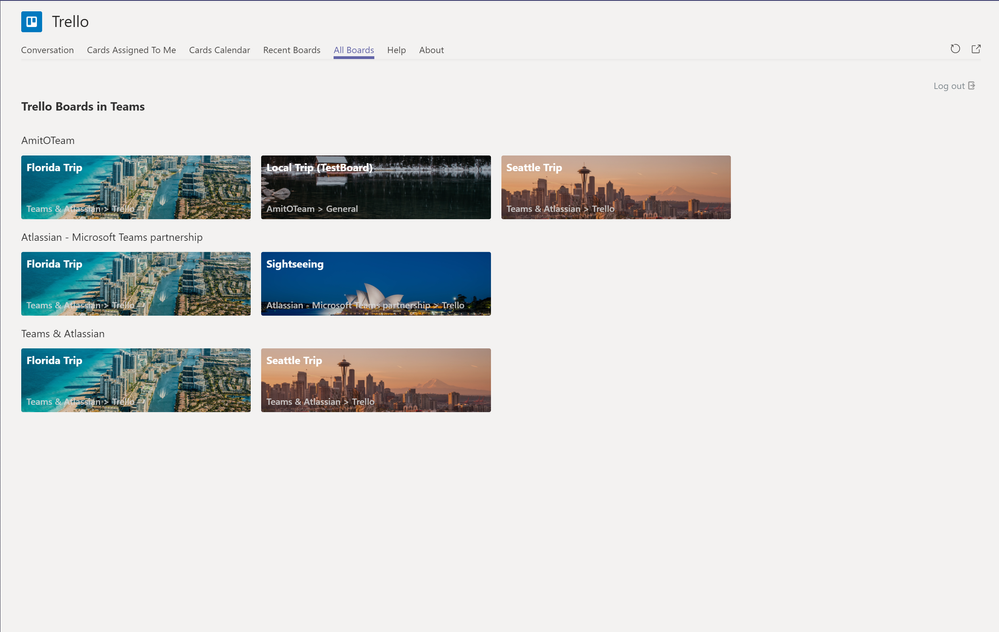
Task: Select the All Boards tab
Action: pos(354,50)
